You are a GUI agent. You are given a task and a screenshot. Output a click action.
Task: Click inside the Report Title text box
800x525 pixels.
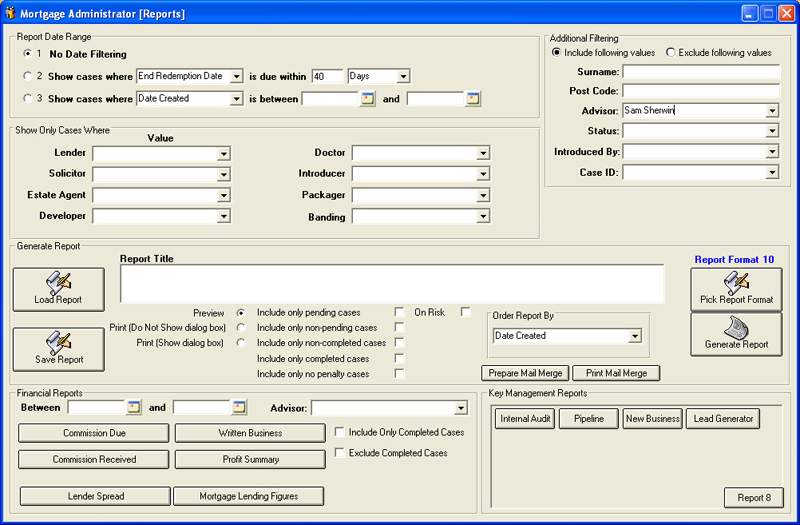[392, 283]
